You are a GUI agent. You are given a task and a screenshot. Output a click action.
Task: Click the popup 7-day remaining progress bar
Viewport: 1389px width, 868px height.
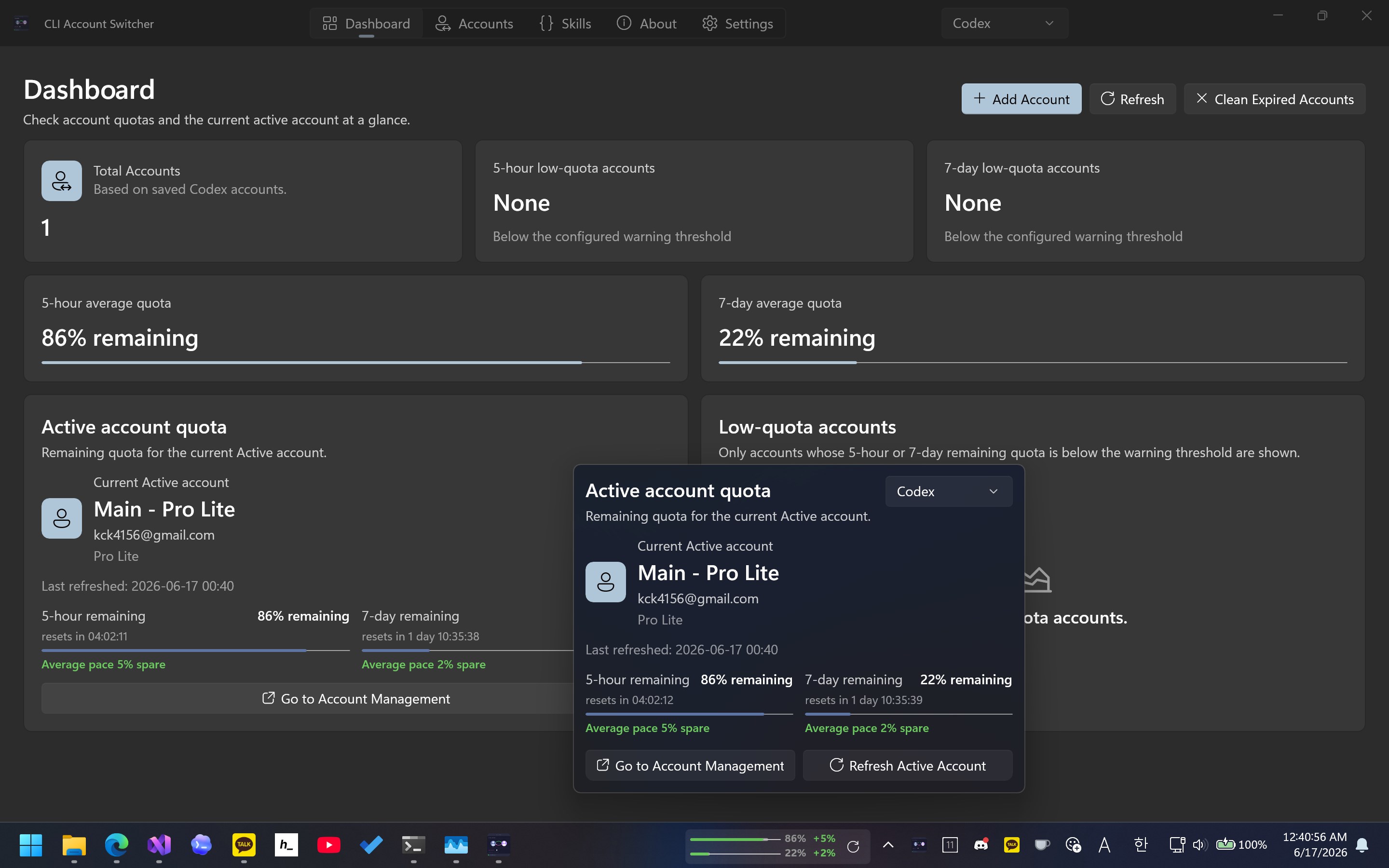pyautogui.click(x=908, y=714)
